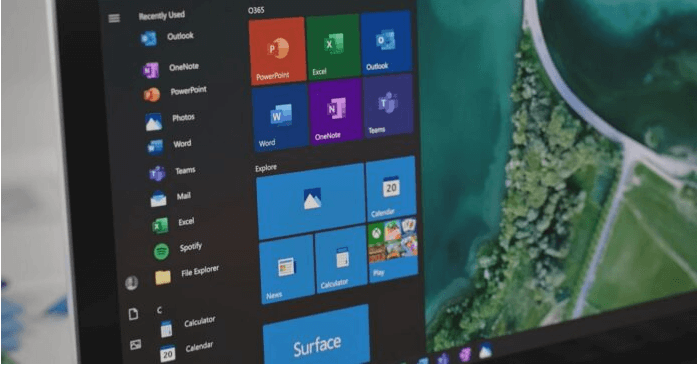Select File Explorer in the app list

tap(187, 273)
